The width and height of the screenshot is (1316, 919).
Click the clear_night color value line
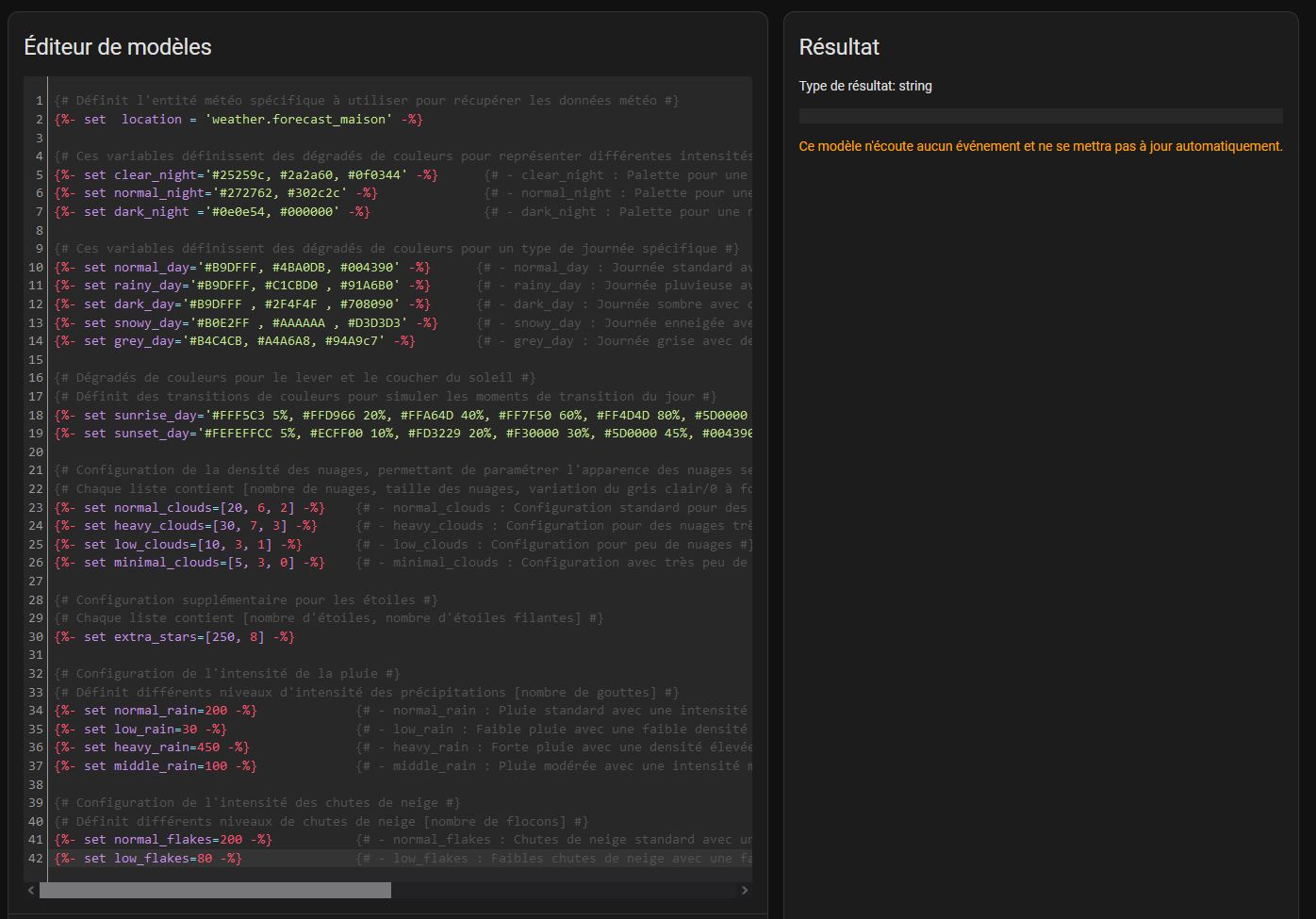pos(403,175)
